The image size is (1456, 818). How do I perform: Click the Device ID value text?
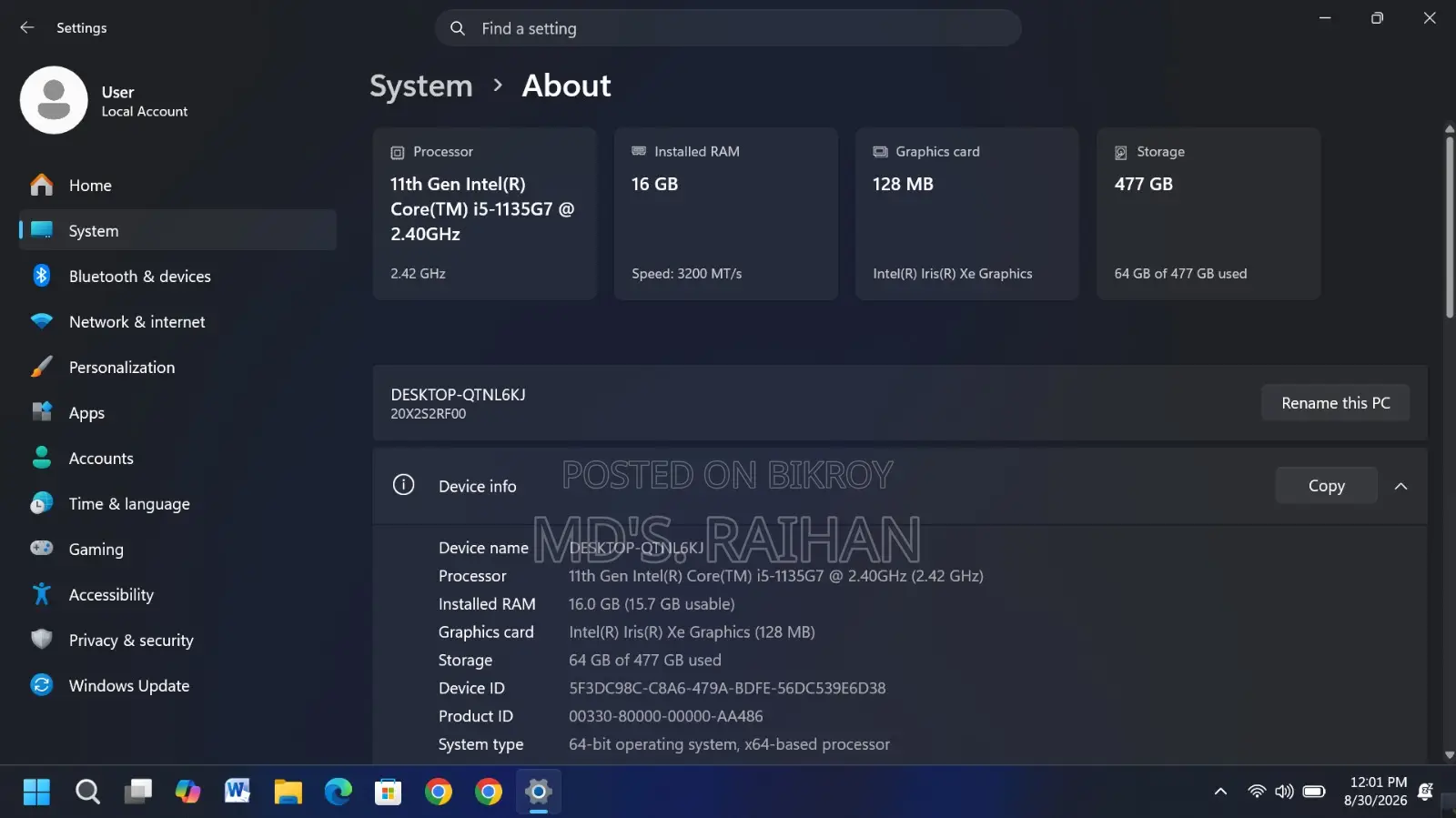click(727, 688)
